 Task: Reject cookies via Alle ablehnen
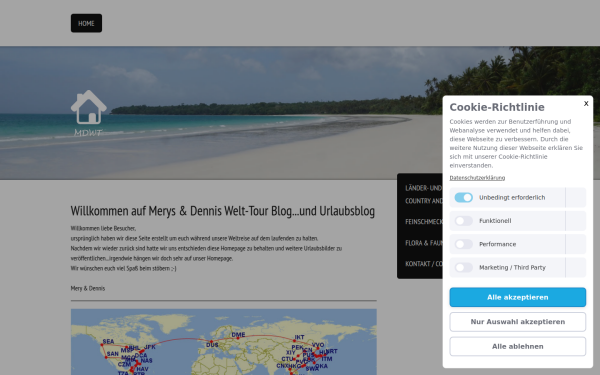tap(517, 346)
